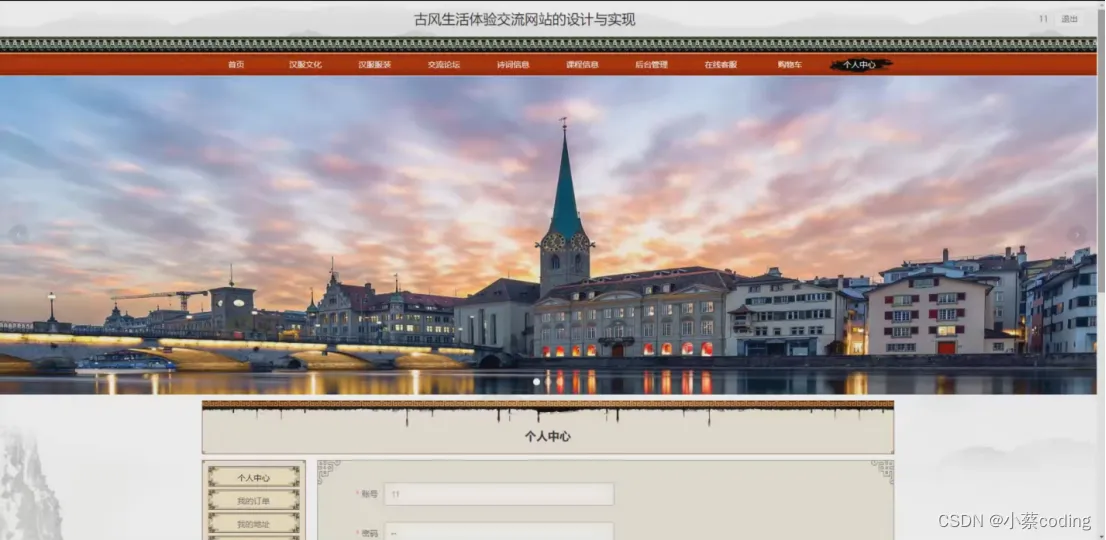Open the 汉服服装 menu item
Viewport: 1106px width, 540px height.
[375, 65]
